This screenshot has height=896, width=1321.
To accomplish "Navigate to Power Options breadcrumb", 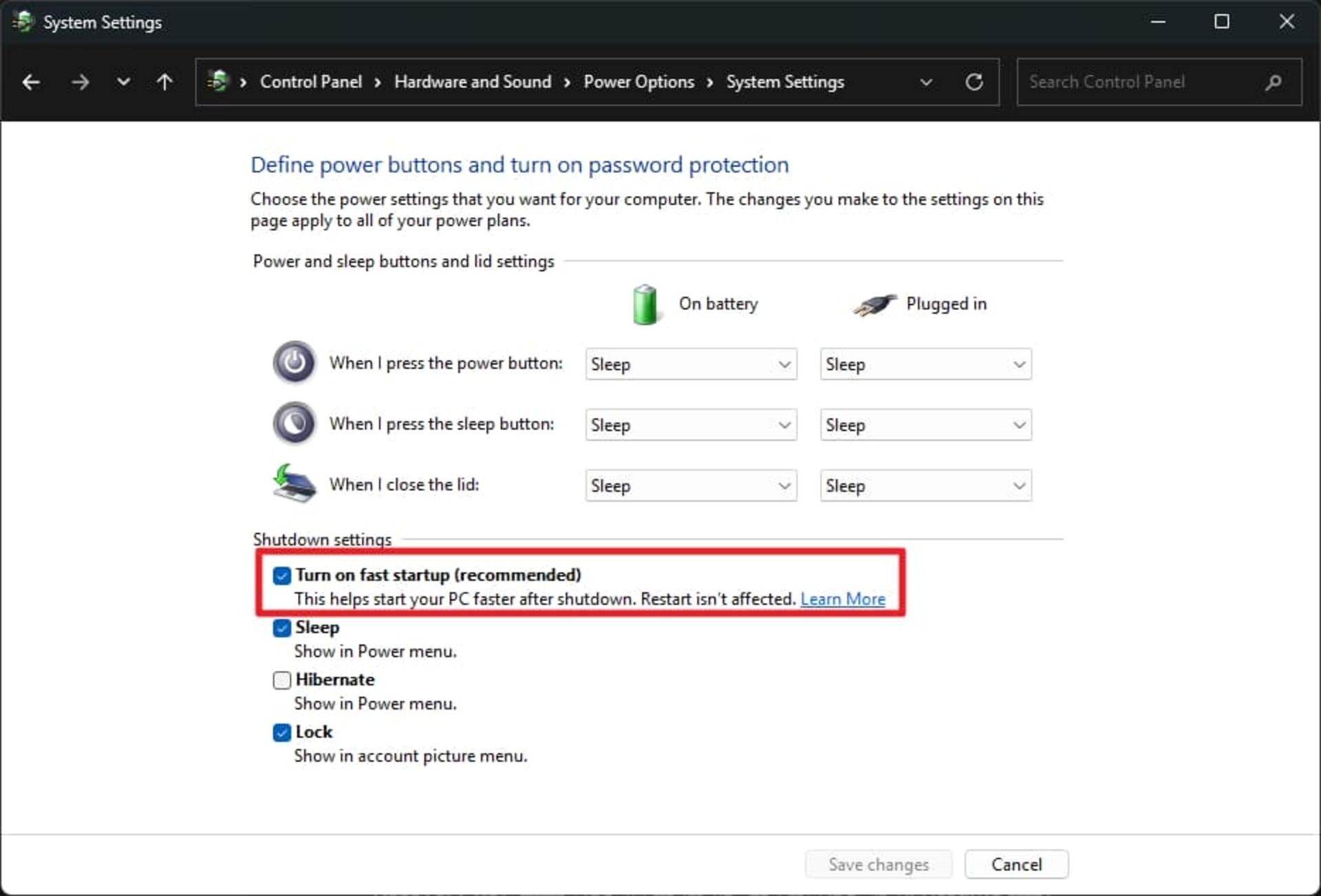I will point(638,82).
